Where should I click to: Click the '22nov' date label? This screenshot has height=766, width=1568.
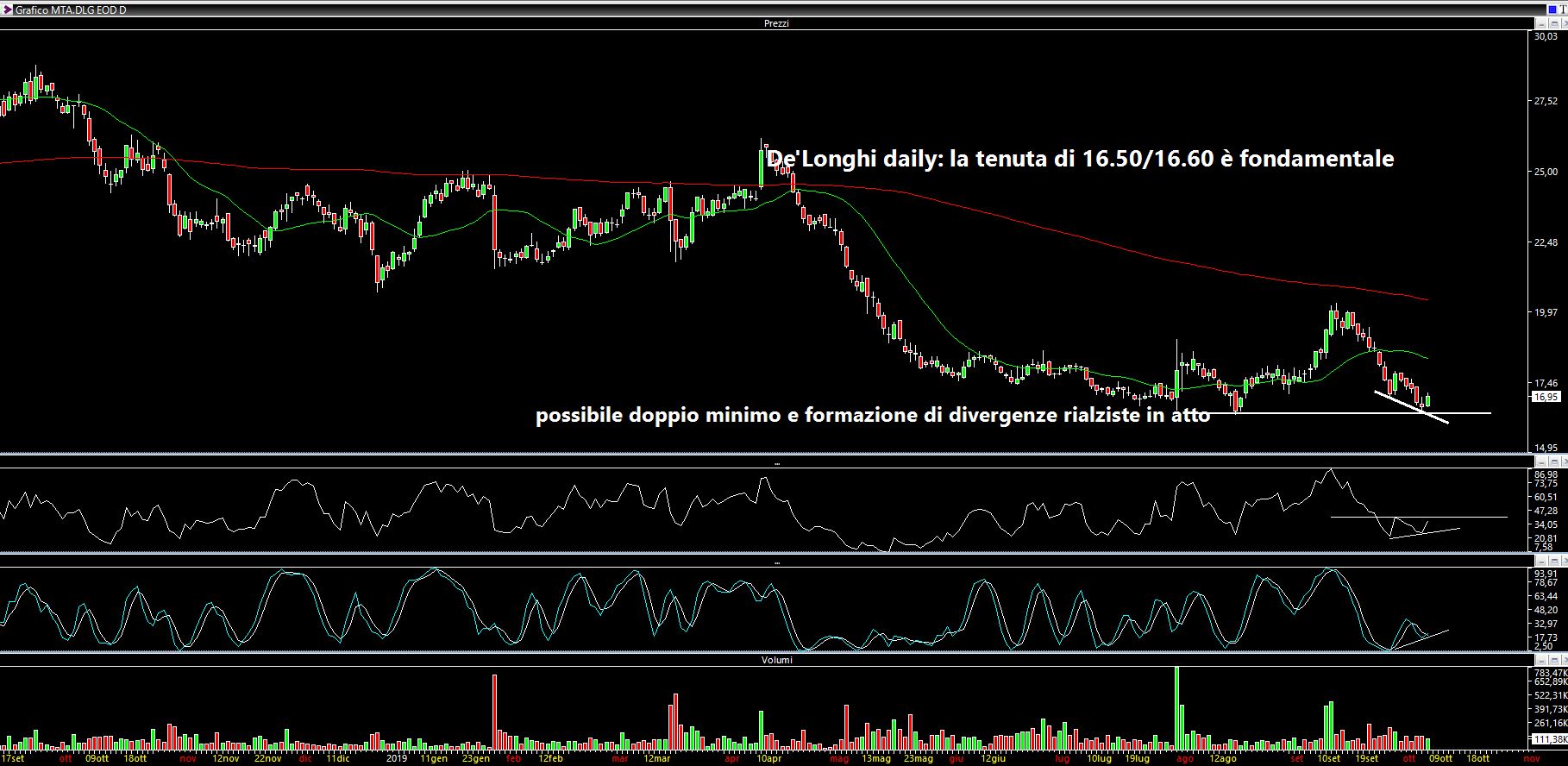[267, 759]
